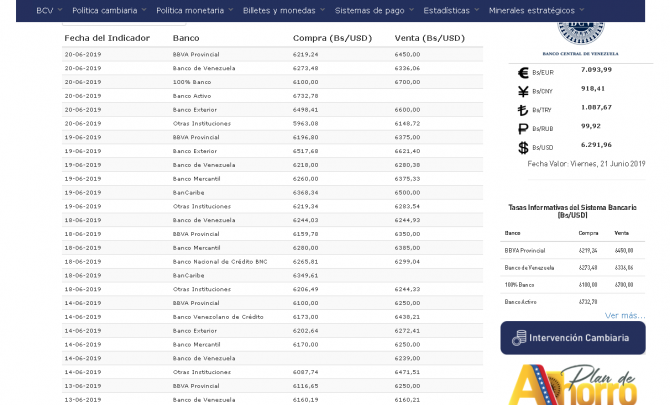Screen dimensions: 670x405
Task: Click the coins icon on Intervención Cambiaria
Action: pos(518,338)
